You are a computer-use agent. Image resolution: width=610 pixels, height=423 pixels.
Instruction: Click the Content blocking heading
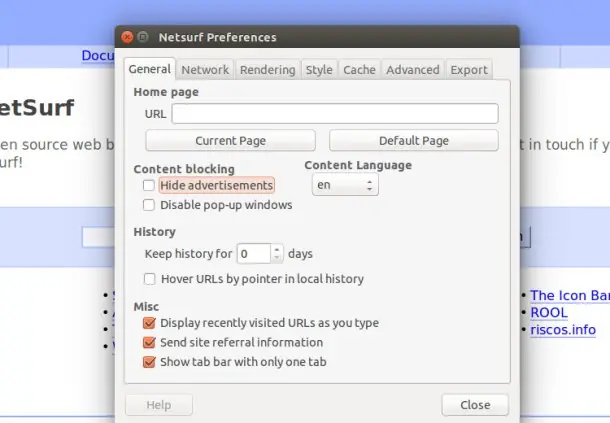pos(184,169)
